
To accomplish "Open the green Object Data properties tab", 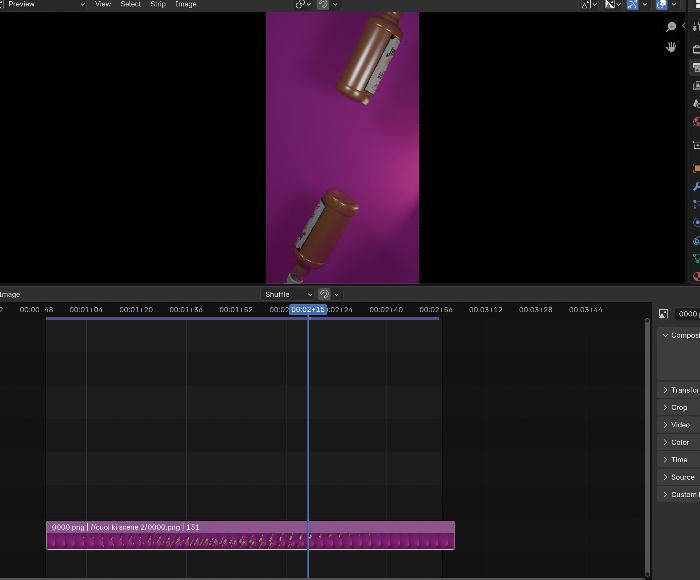I will coord(696,259).
